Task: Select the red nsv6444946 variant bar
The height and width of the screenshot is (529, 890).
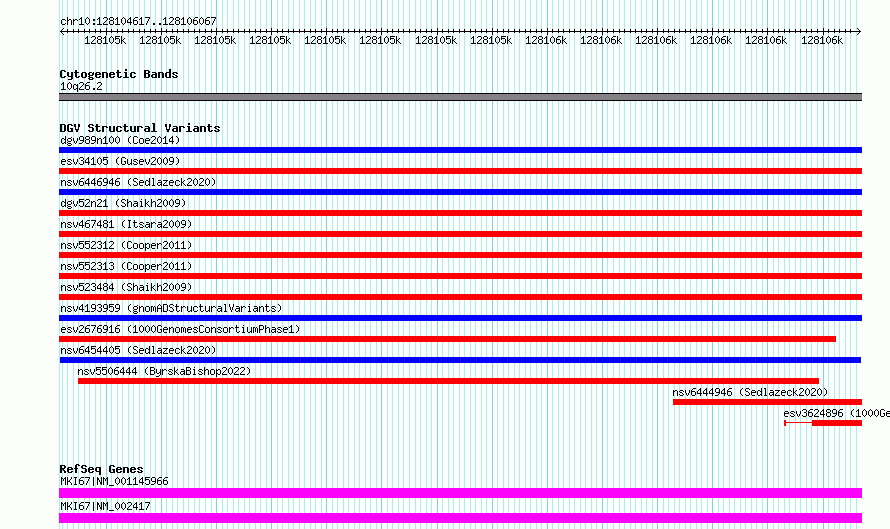Action: (x=767, y=402)
